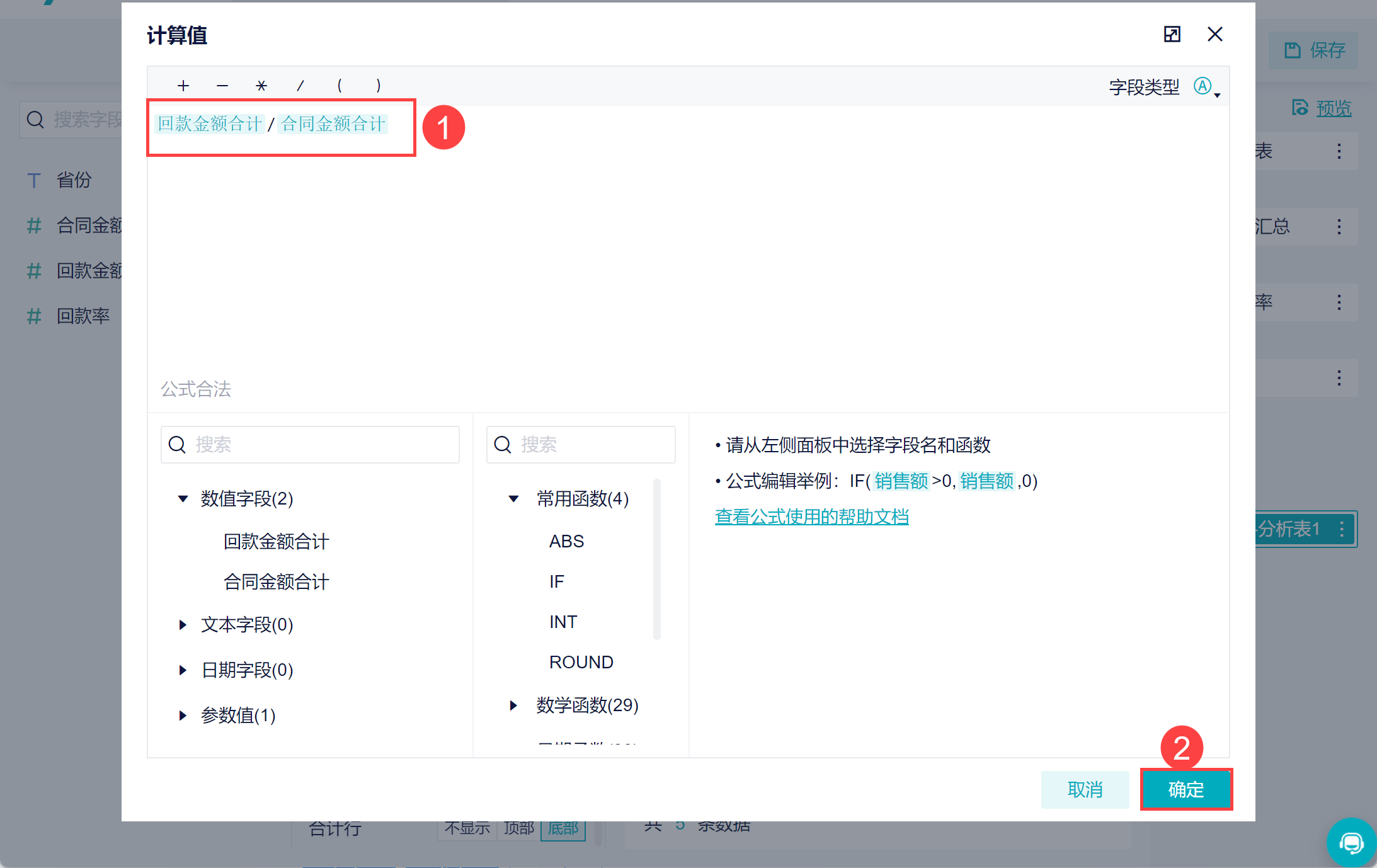
Task: Click the plus operator button
Action: point(183,86)
